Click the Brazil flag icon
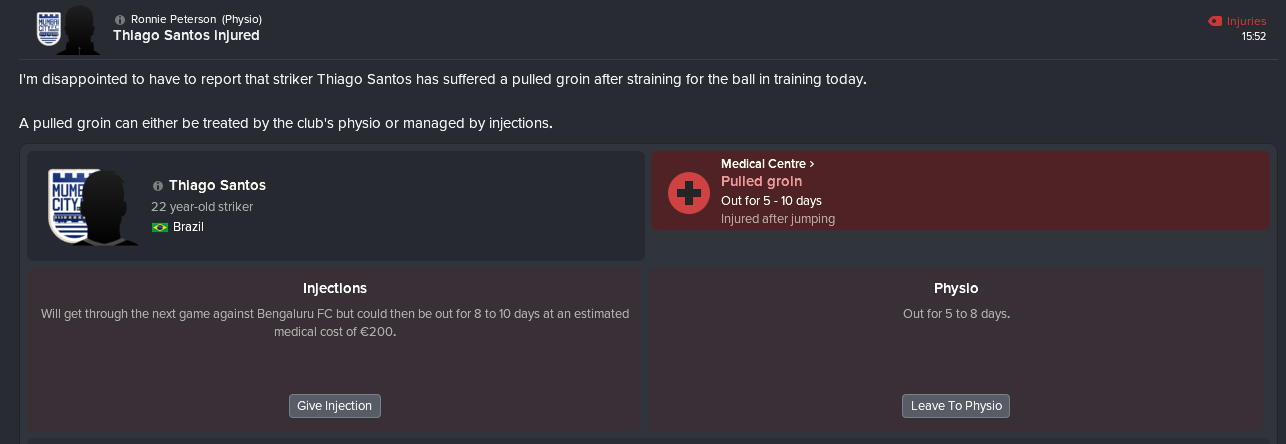The width and height of the screenshot is (1286, 444). pos(159,227)
